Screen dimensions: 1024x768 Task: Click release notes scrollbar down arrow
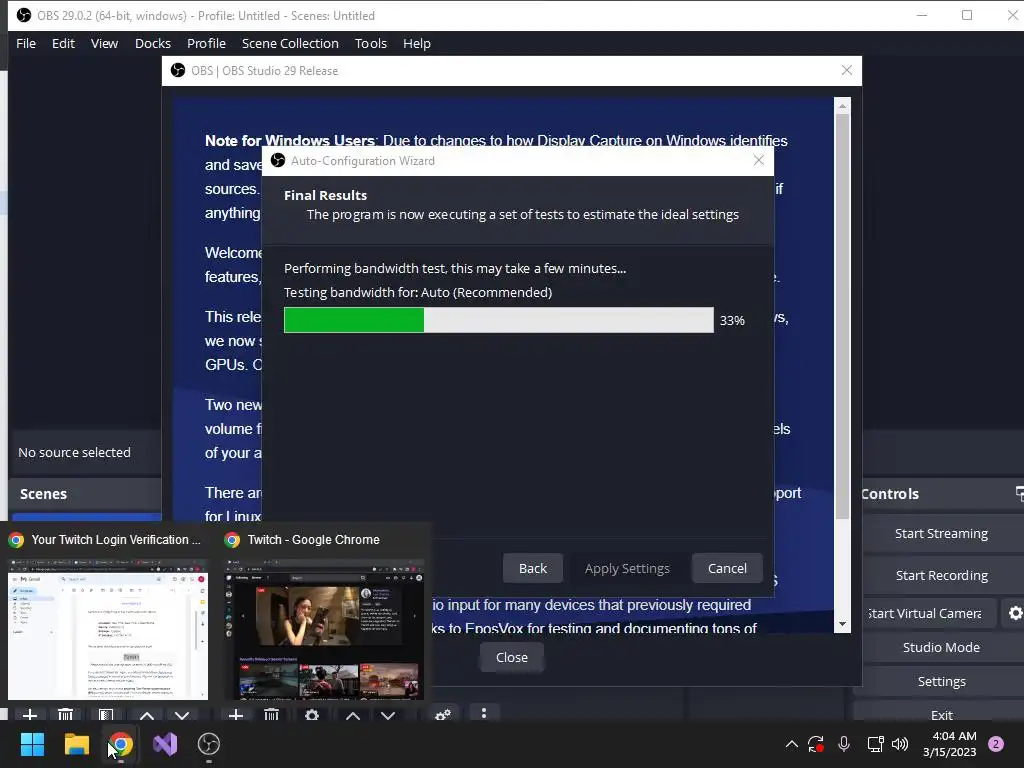[x=842, y=624]
